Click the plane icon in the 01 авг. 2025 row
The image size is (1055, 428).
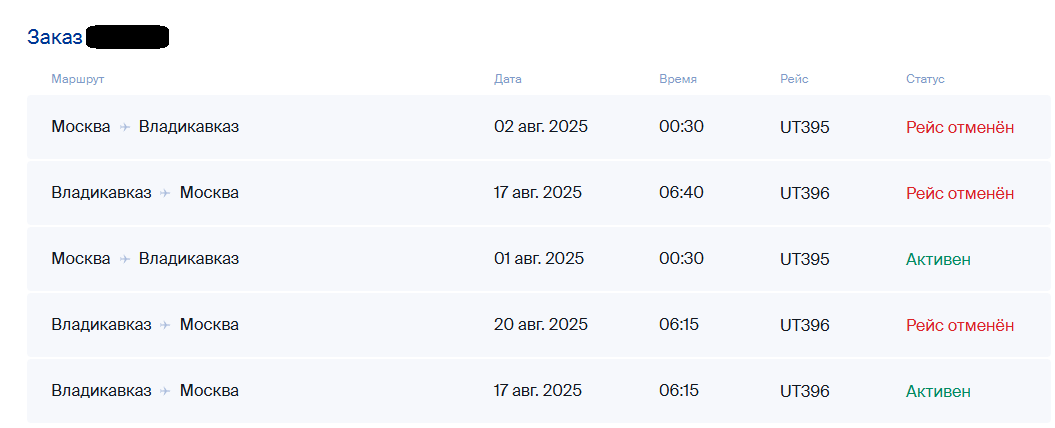(125, 259)
